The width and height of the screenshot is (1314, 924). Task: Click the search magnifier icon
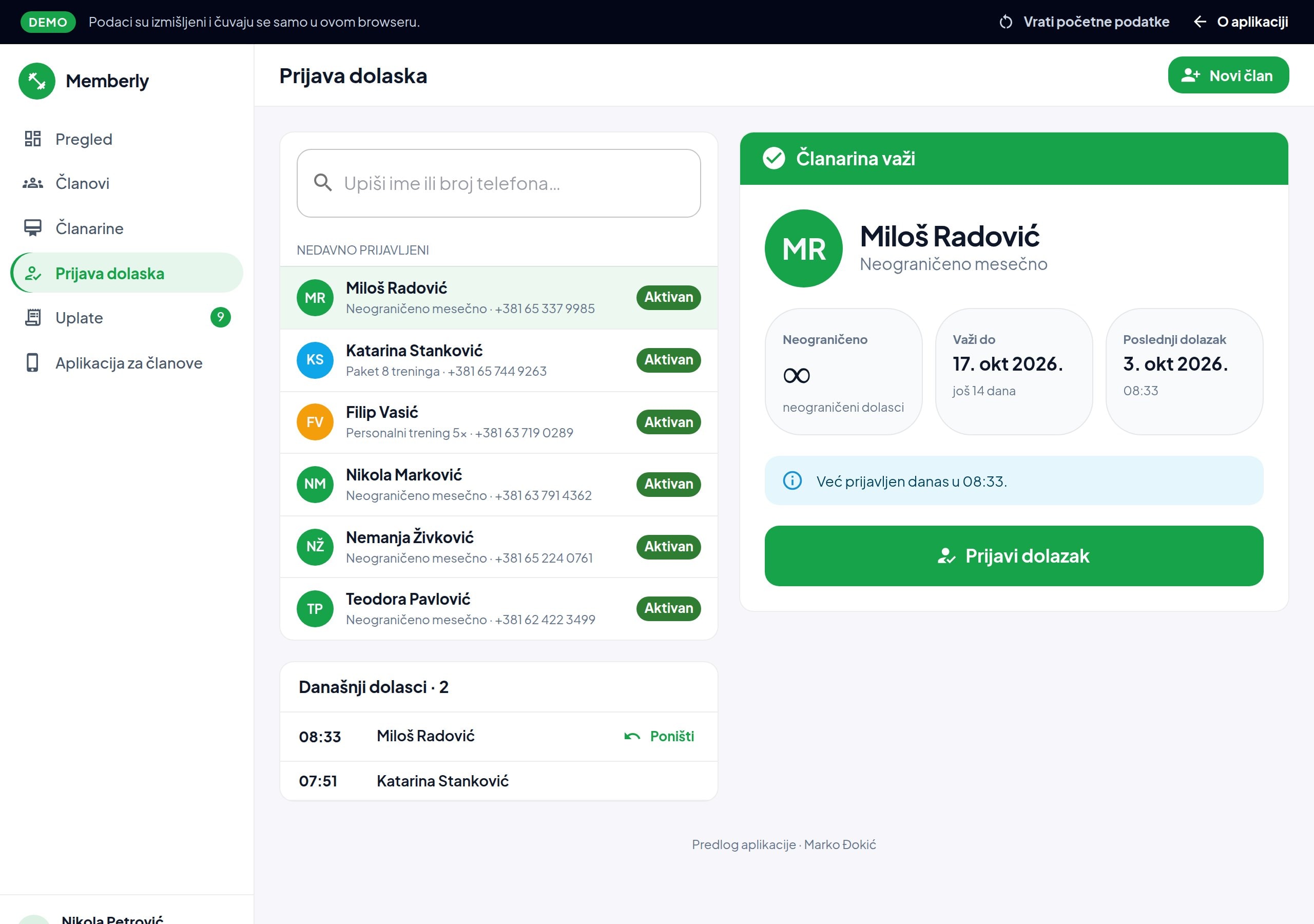(323, 183)
